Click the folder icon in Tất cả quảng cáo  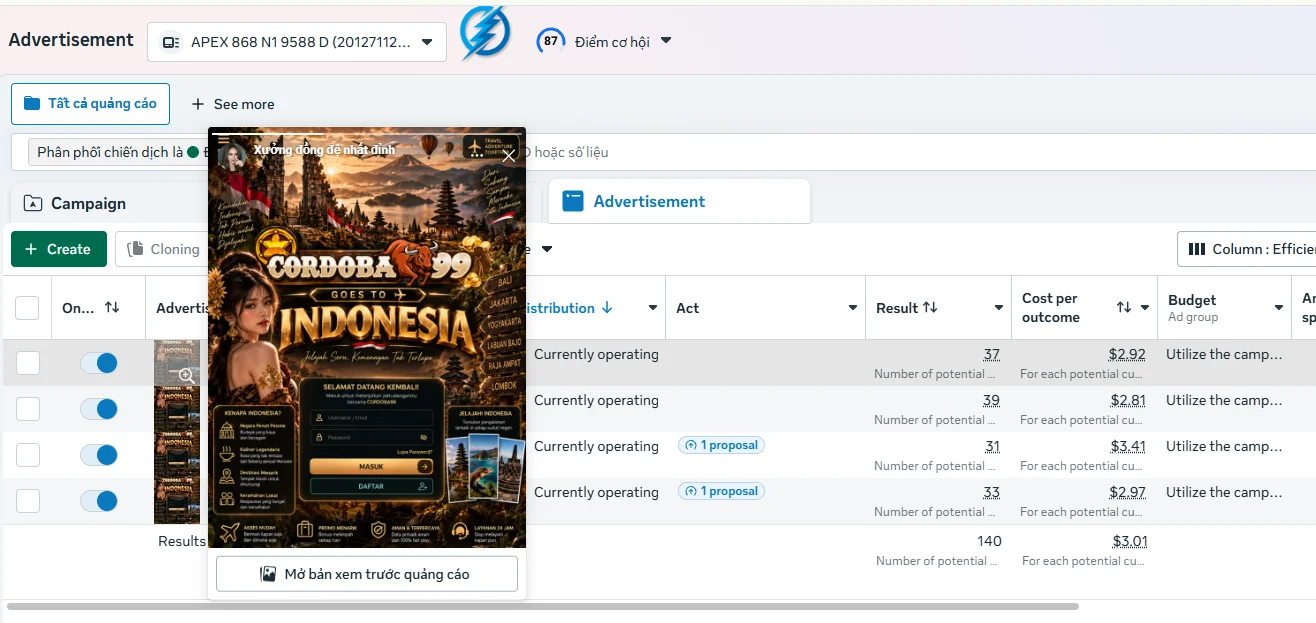click(x=32, y=104)
